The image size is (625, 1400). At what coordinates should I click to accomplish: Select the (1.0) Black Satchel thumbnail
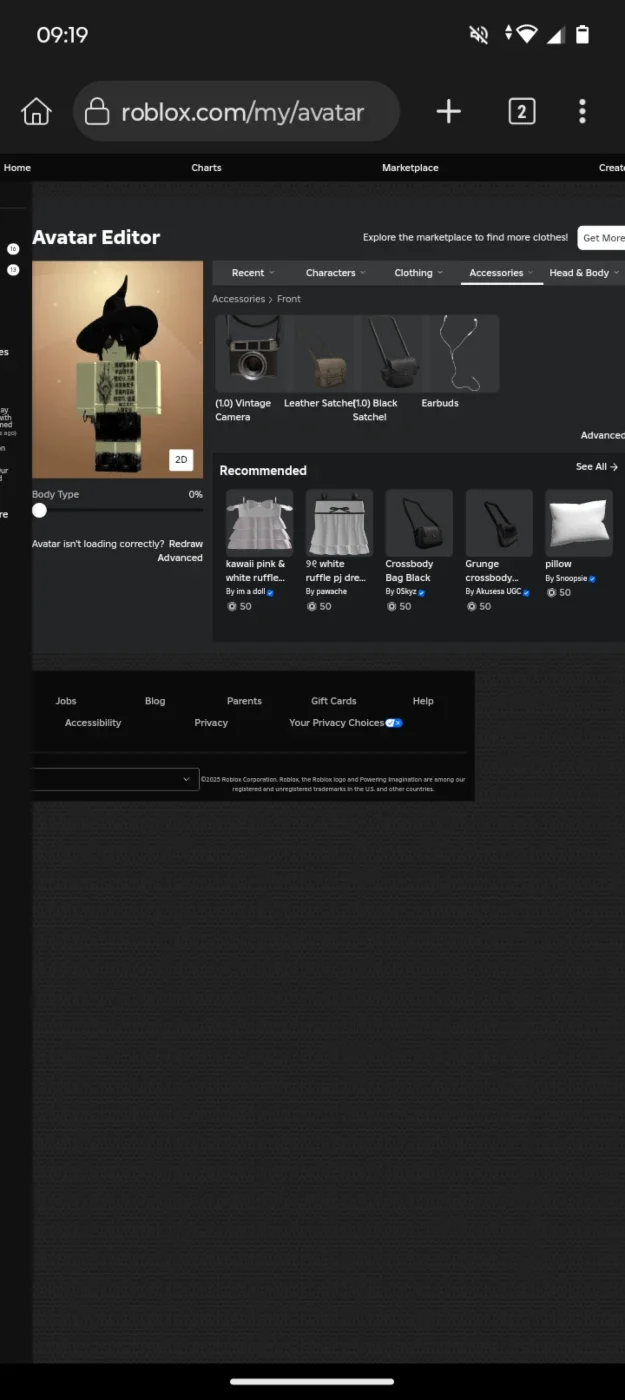[x=387, y=353]
